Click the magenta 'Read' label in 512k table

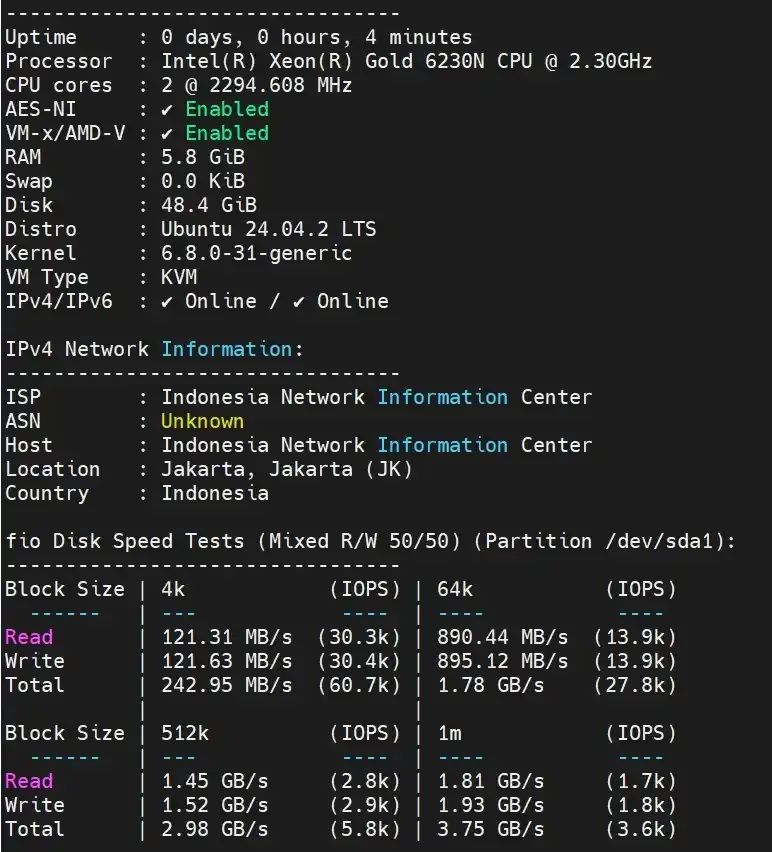click(x=29, y=781)
